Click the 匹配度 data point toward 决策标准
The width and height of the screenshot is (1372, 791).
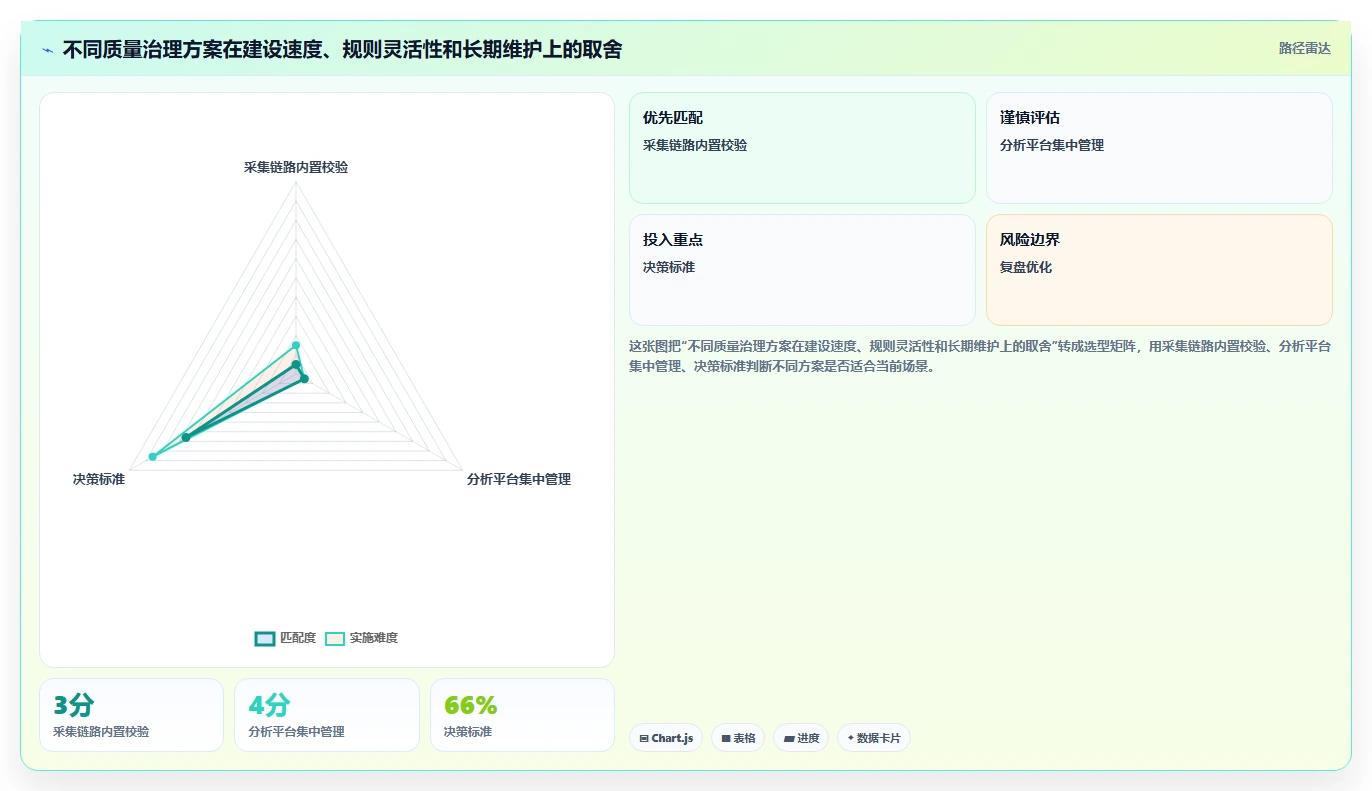[185, 437]
